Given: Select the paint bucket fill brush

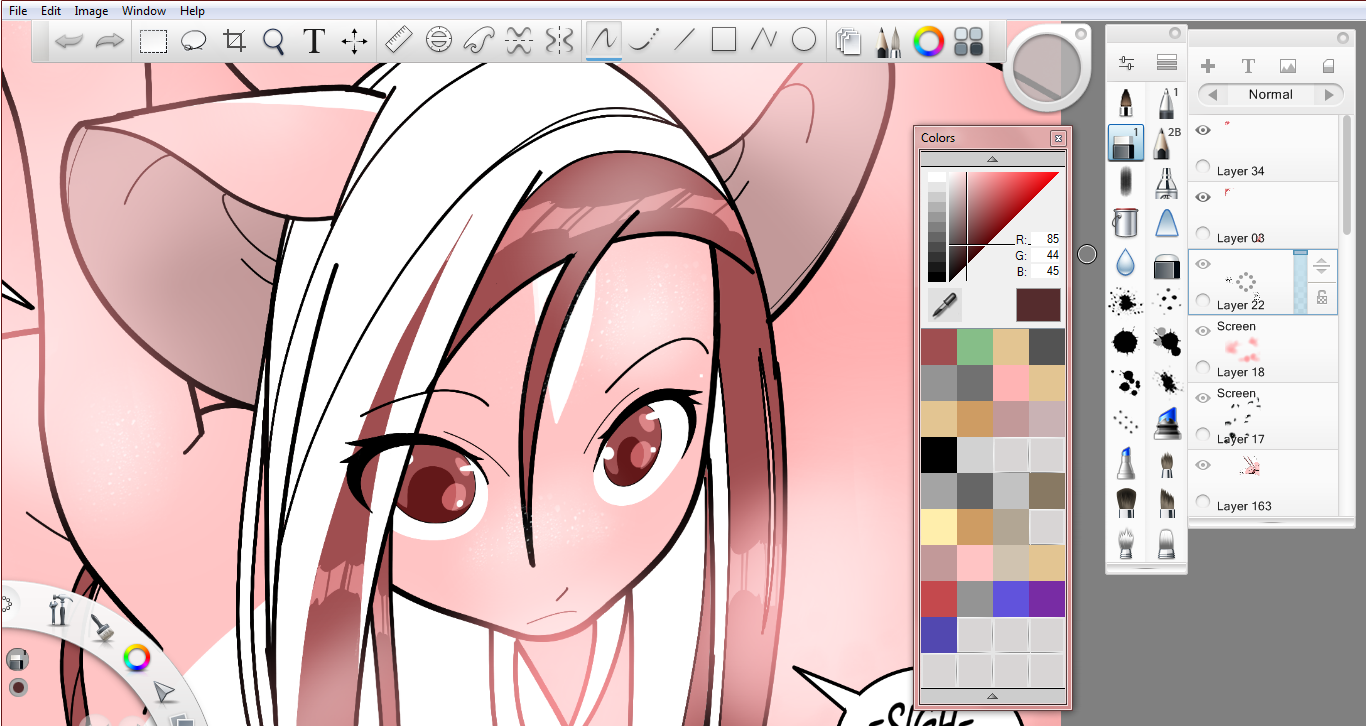Looking at the screenshot, I should point(1126,223).
